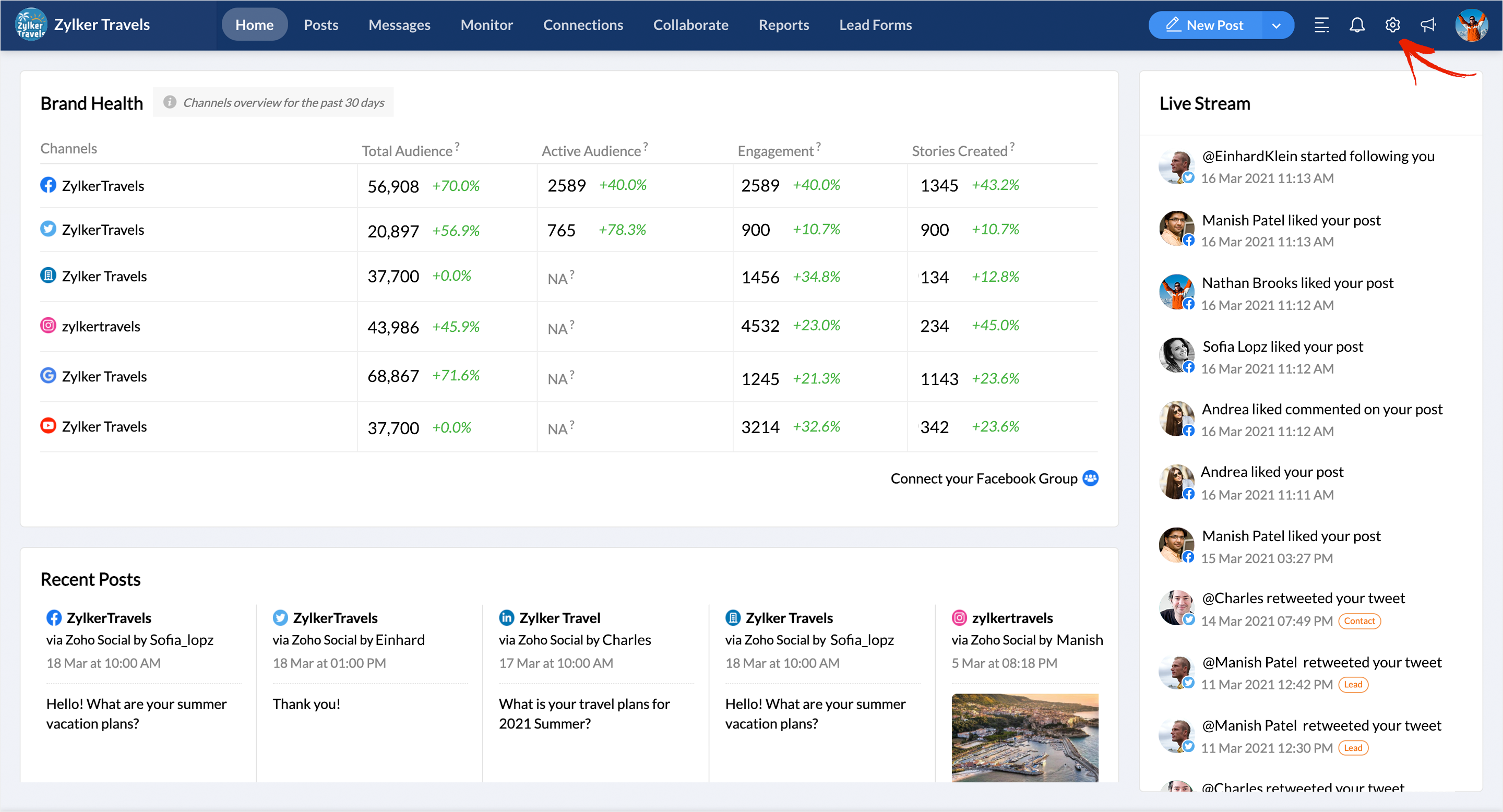Viewport: 1503px width, 812px height.
Task: Click the Brand Health info icon
Action: tap(169, 102)
